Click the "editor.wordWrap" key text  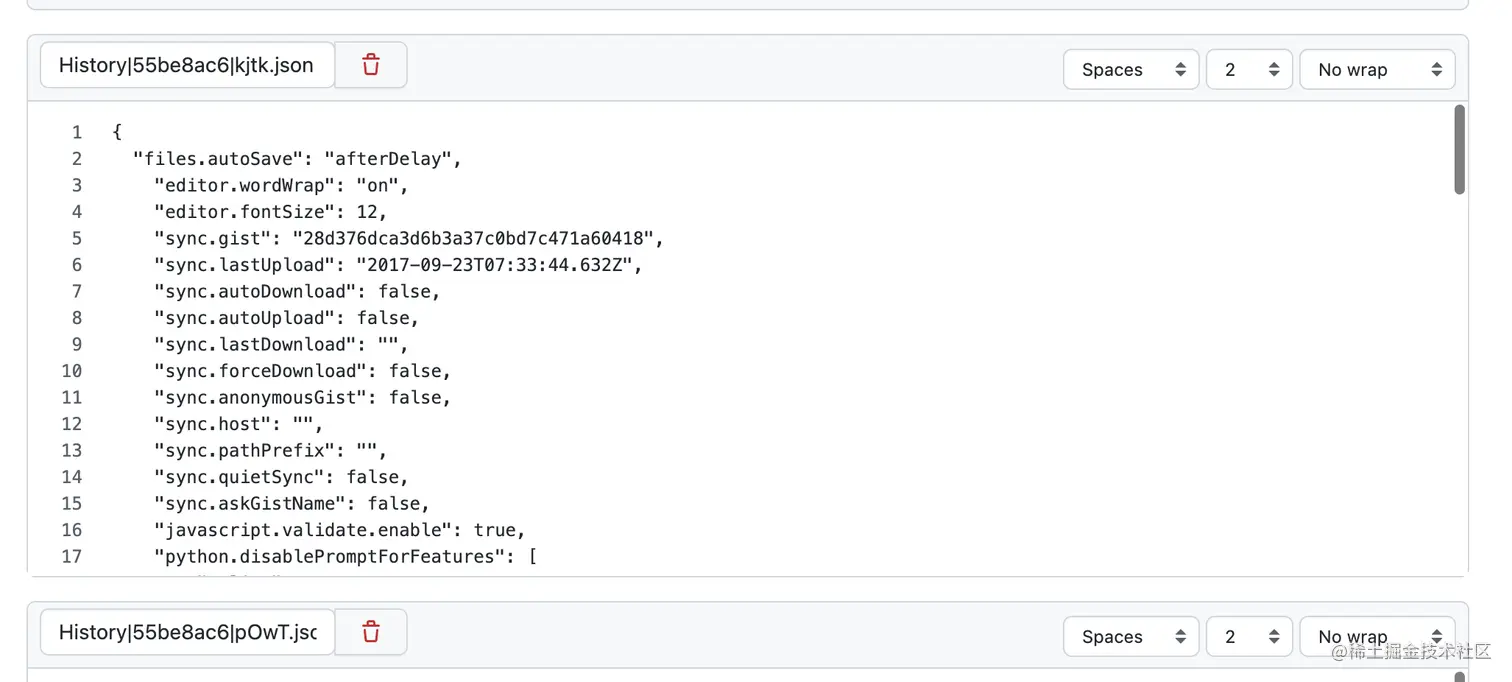click(239, 185)
